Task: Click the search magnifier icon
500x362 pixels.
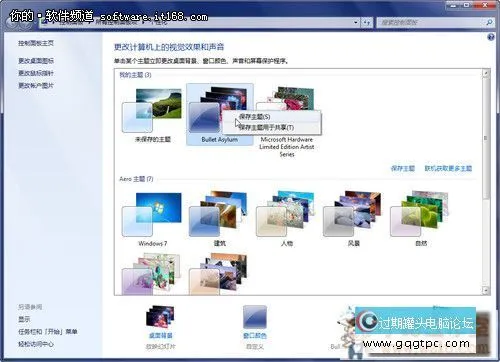Action: [x=489, y=23]
